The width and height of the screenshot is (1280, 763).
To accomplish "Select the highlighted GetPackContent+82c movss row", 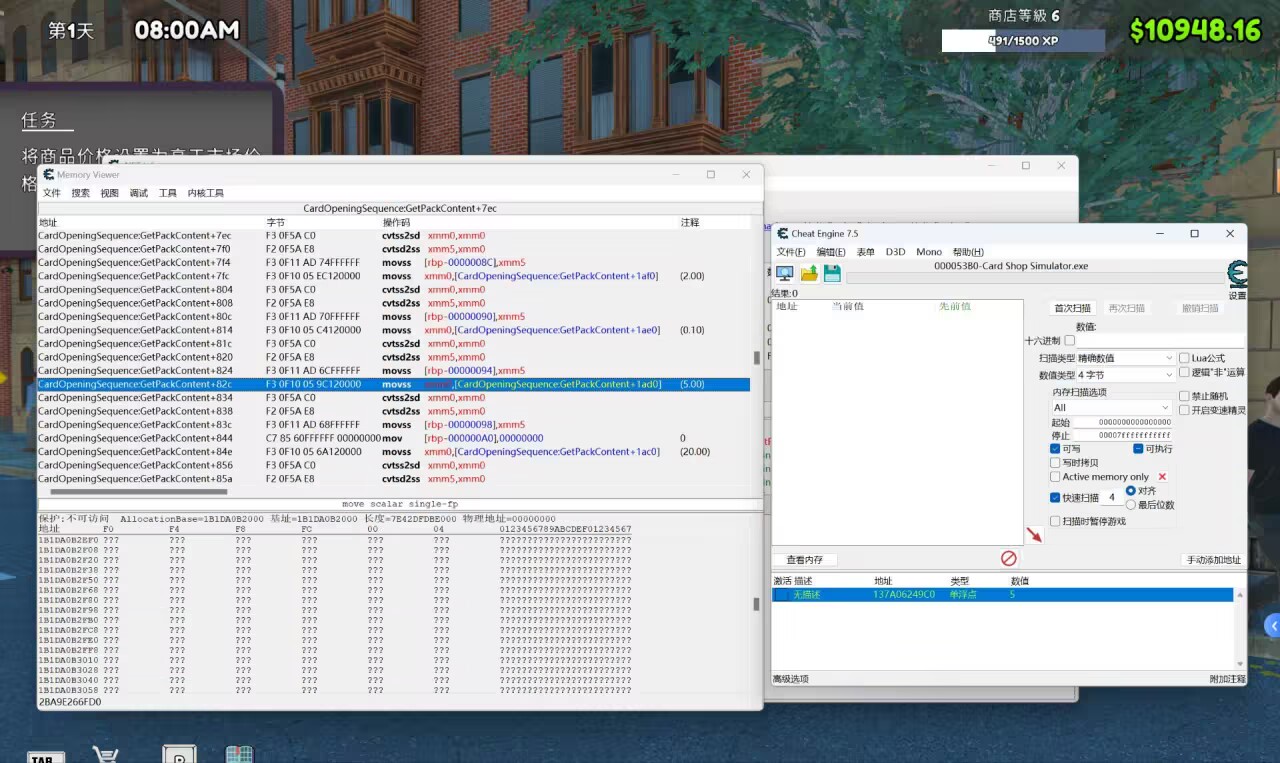I will (x=394, y=384).
